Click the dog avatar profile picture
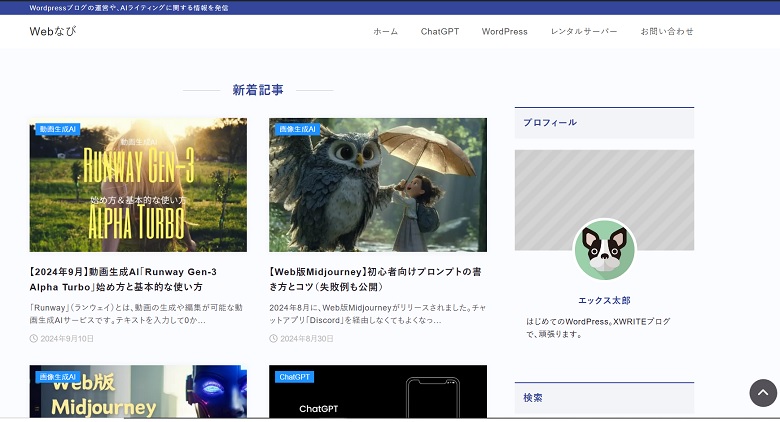Screen dimensions: 780x422 click(604, 250)
